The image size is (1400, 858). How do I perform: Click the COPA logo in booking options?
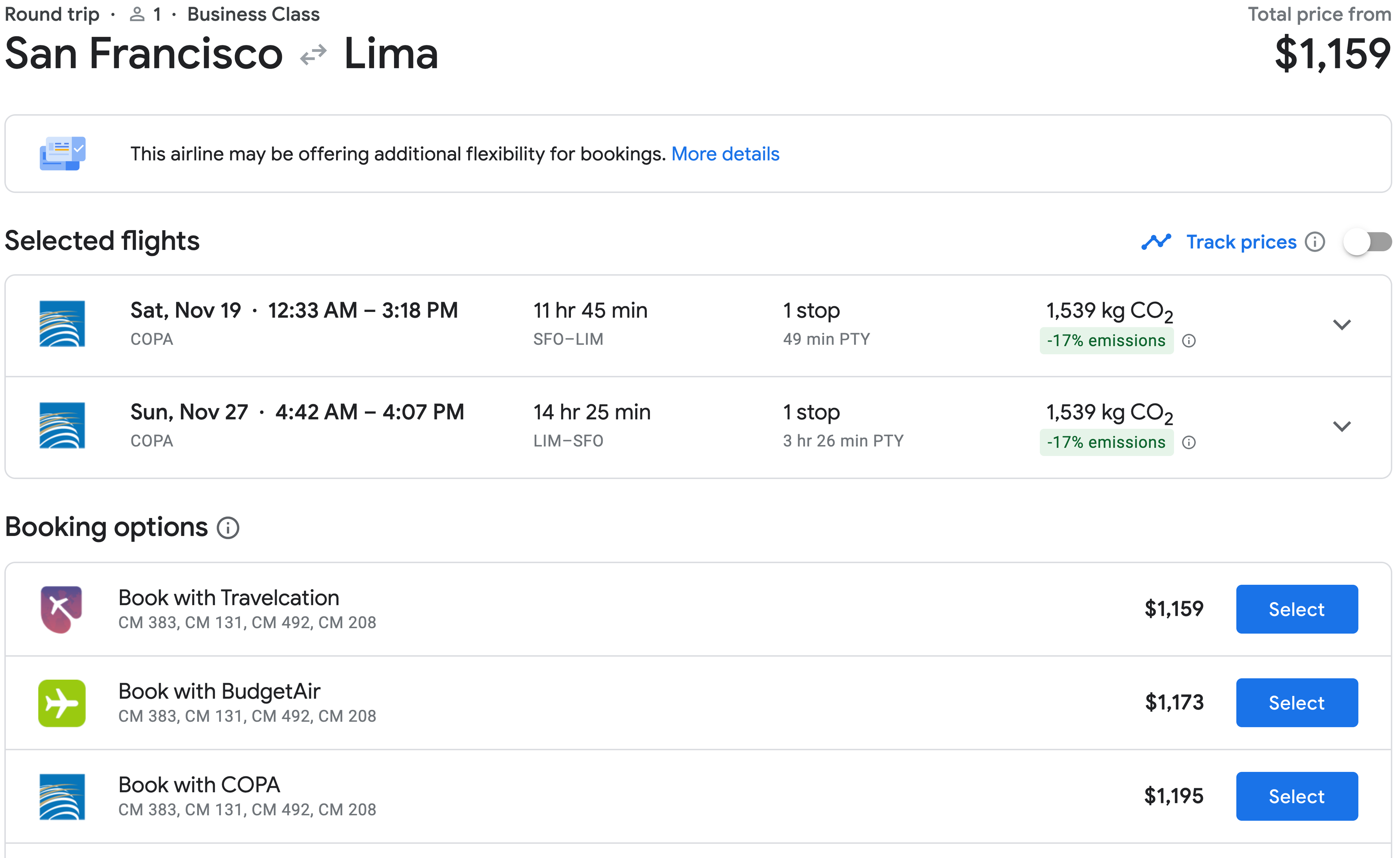point(62,797)
